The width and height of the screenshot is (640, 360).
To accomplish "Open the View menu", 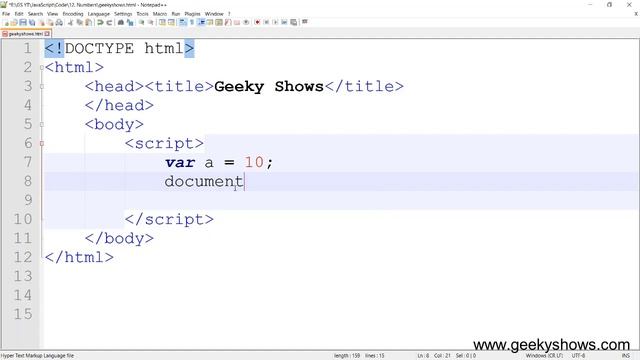I will (52, 14).
